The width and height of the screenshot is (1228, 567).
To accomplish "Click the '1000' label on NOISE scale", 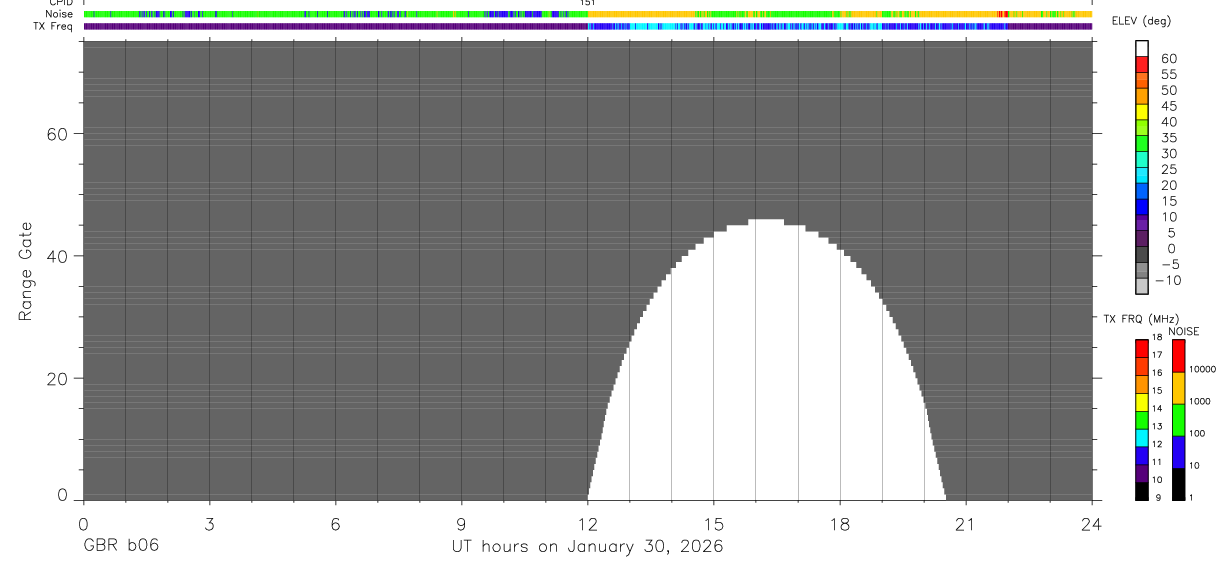I will (x=1198, y=401).
